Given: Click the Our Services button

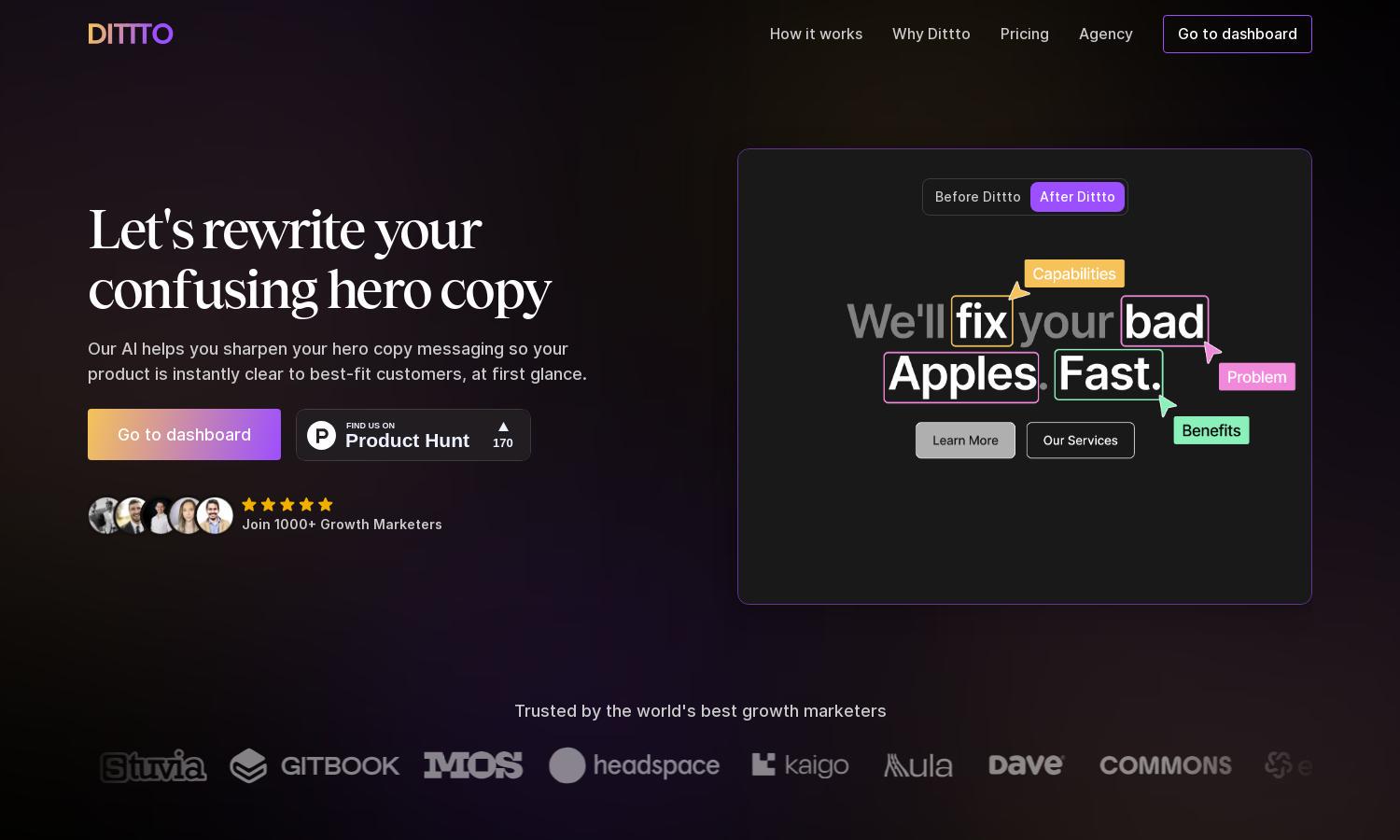Looking at the screenshot, I should click(1081, 441).
